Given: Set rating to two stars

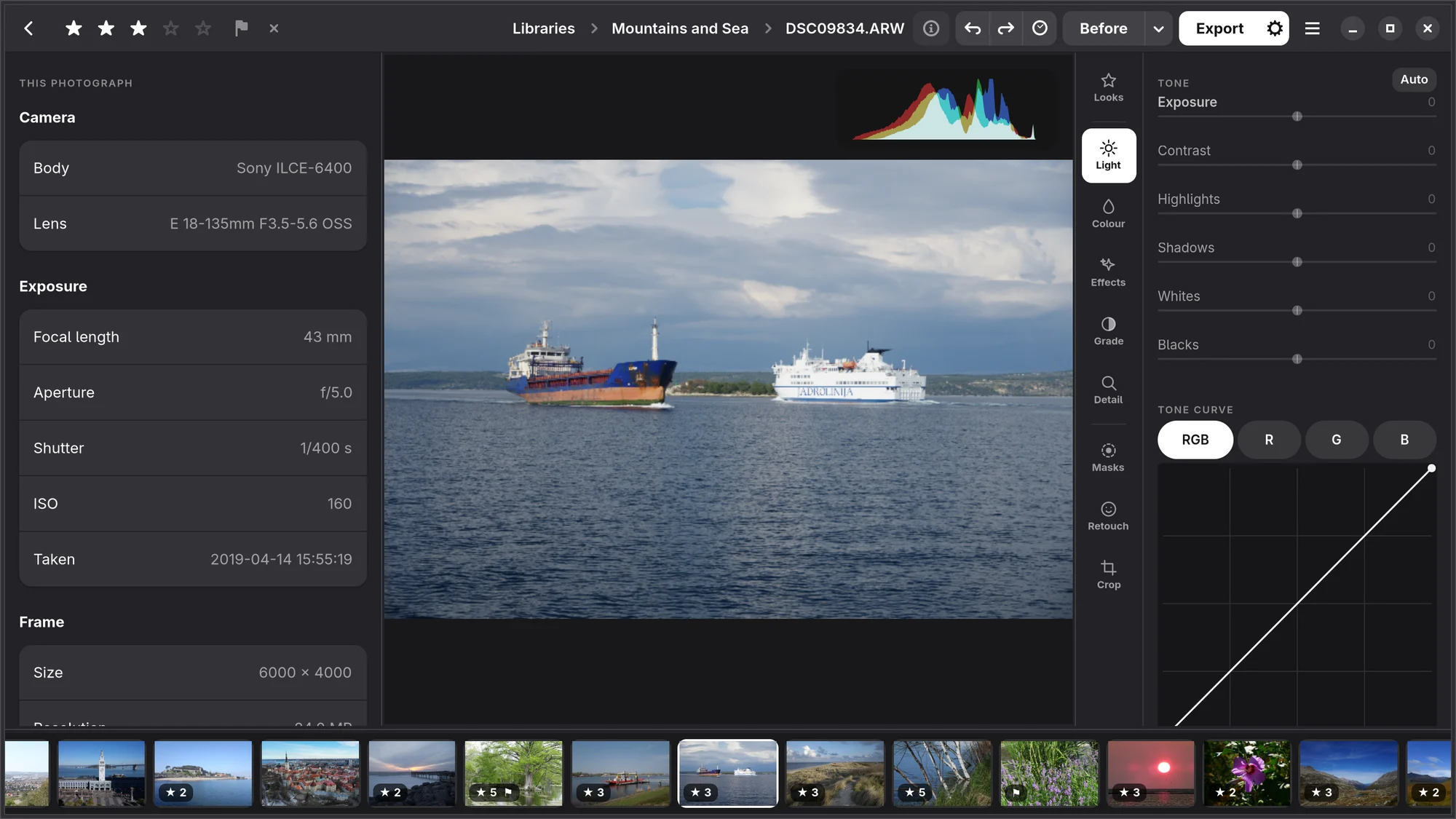Looking at the screenshot, I should point(106,28).
